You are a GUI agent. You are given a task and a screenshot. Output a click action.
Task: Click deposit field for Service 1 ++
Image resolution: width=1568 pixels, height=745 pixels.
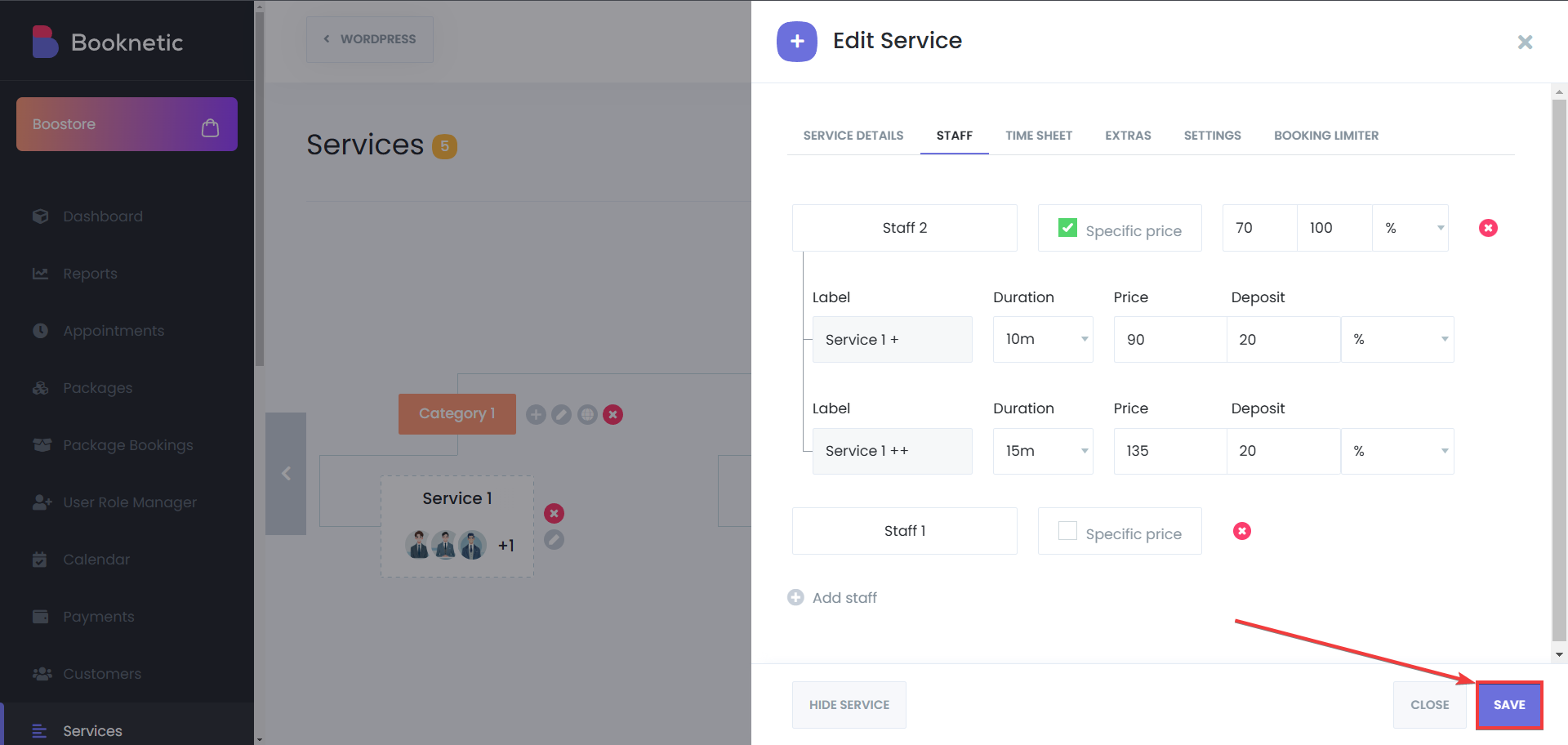[1284, 451]
